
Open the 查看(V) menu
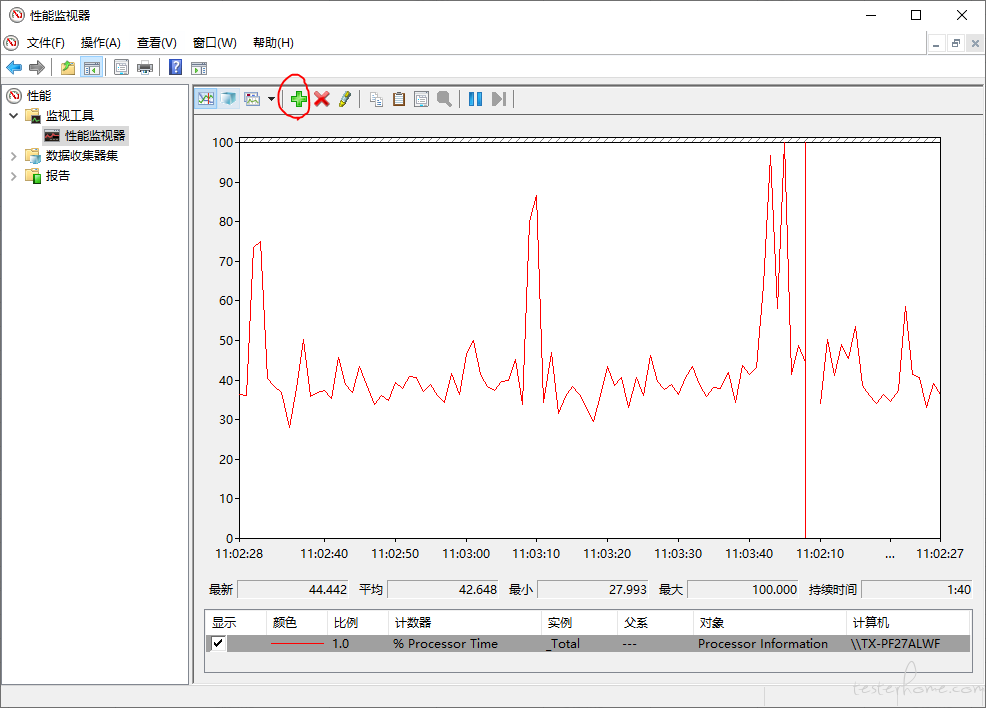(x=157, y=43)
